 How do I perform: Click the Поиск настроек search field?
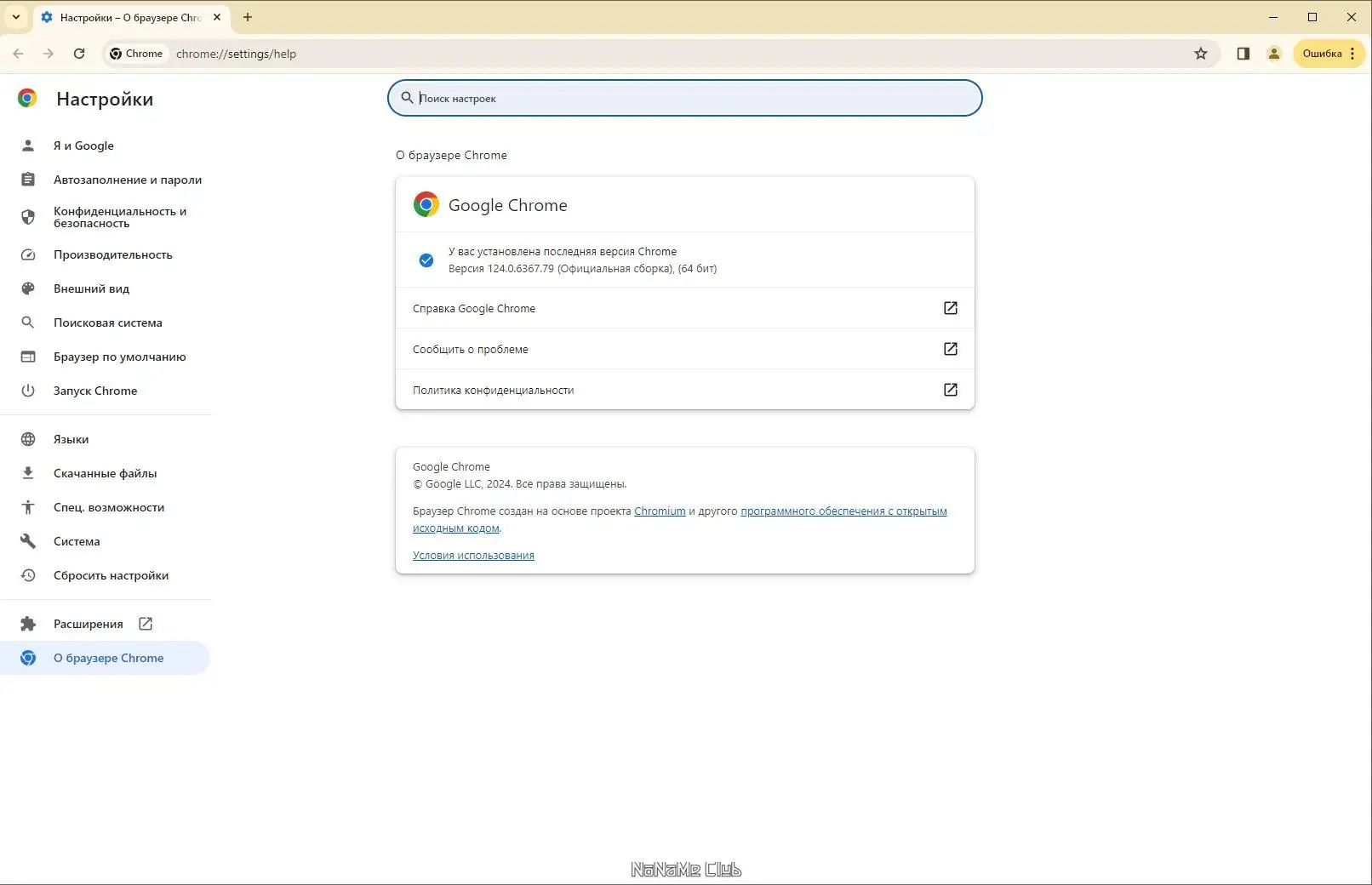tap(683, 98)
